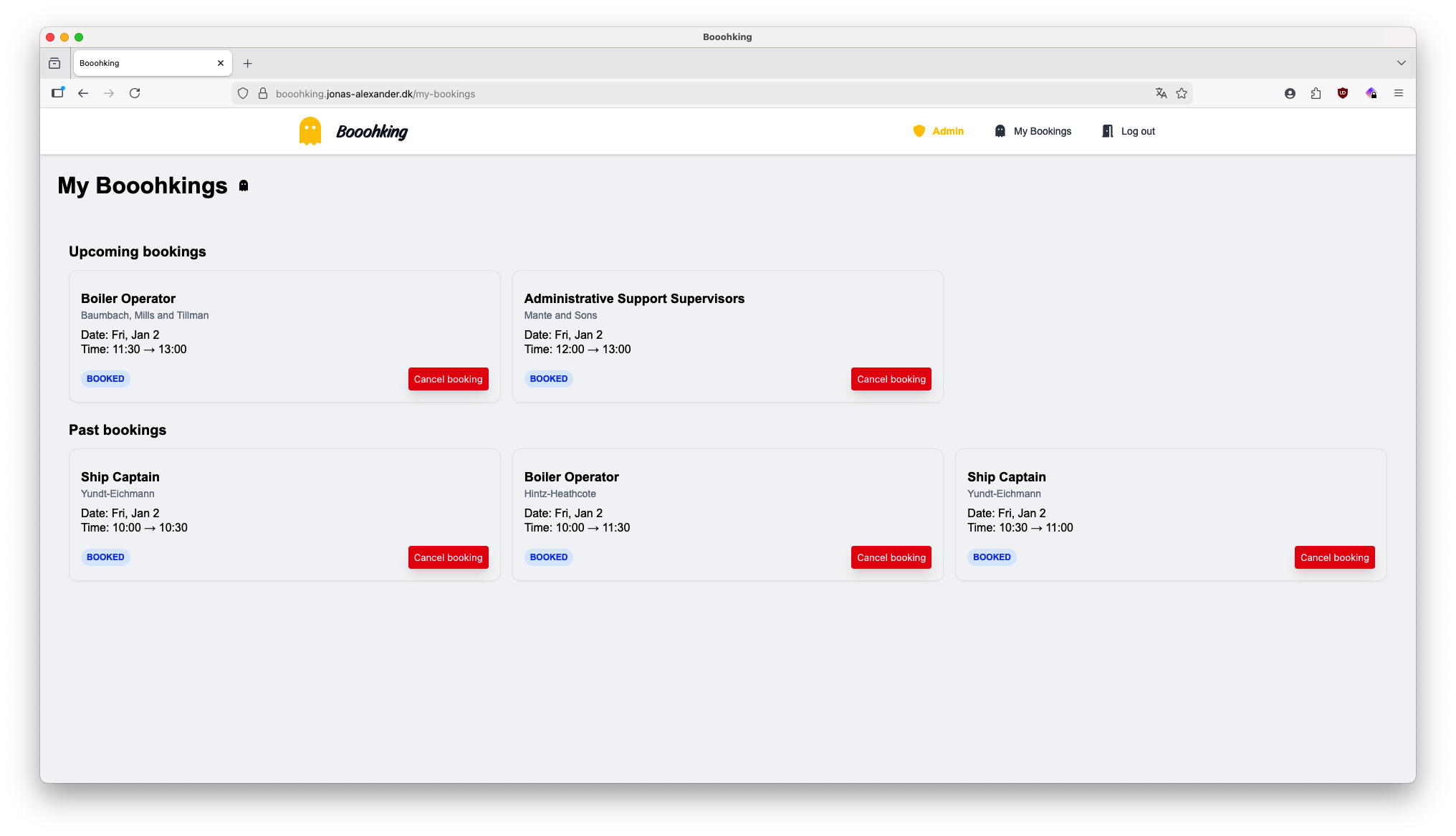The width and height of the screenshot is (1456, 836).
Task: Open the Firefox account profile icon
Action: 1290,93
